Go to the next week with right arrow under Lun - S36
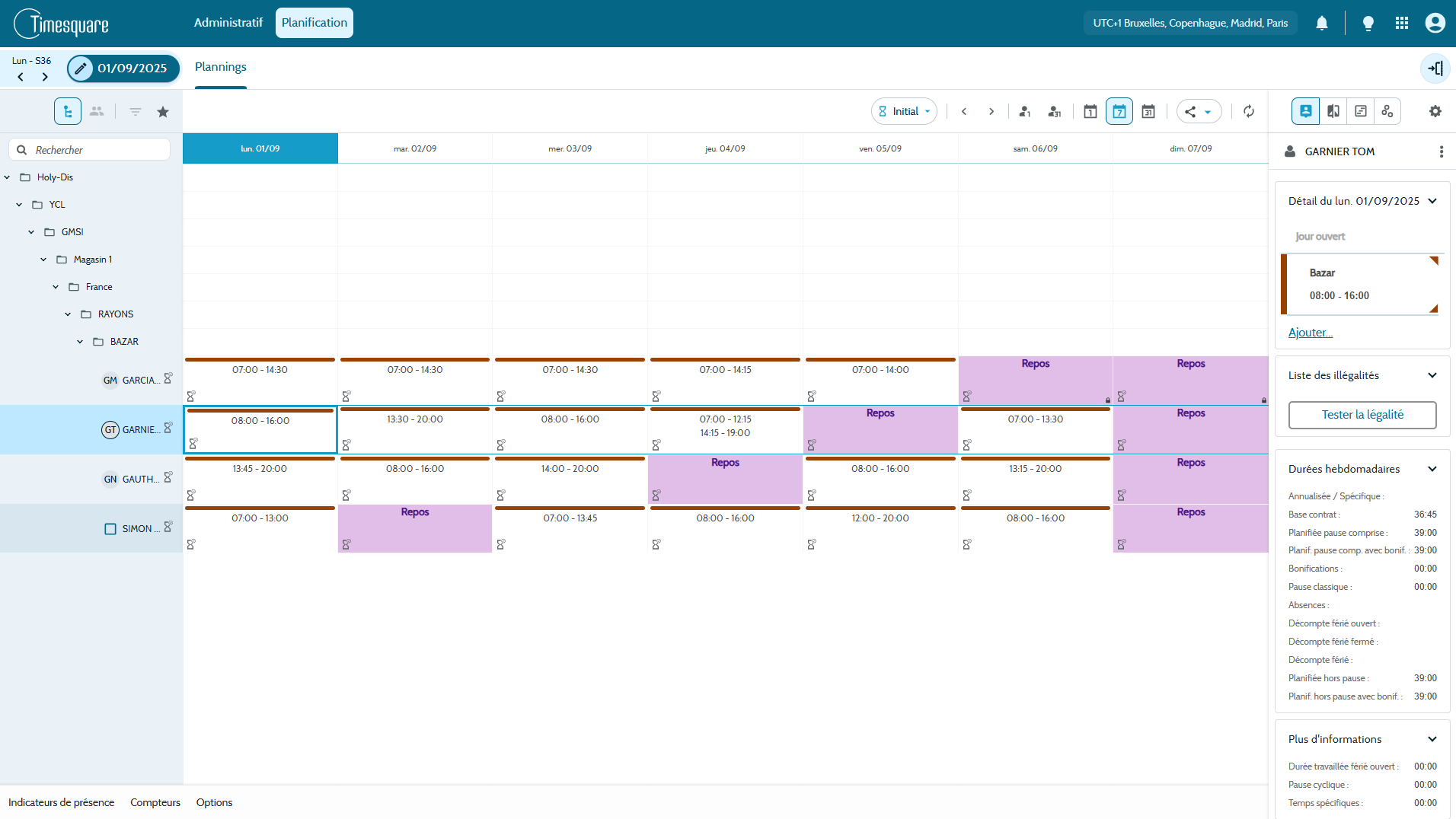 coord(45,77)
